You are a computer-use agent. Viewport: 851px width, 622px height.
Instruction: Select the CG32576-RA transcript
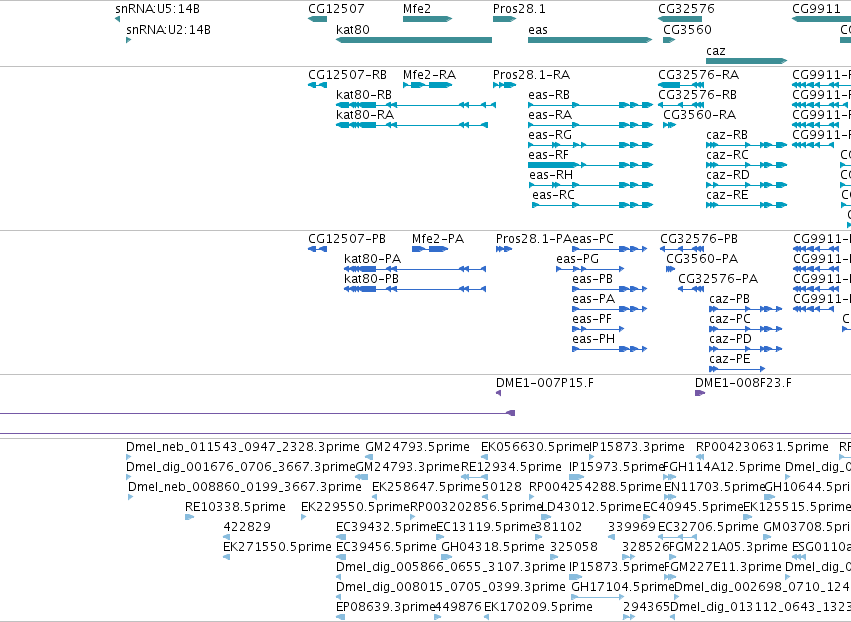(x=679, y=85)
